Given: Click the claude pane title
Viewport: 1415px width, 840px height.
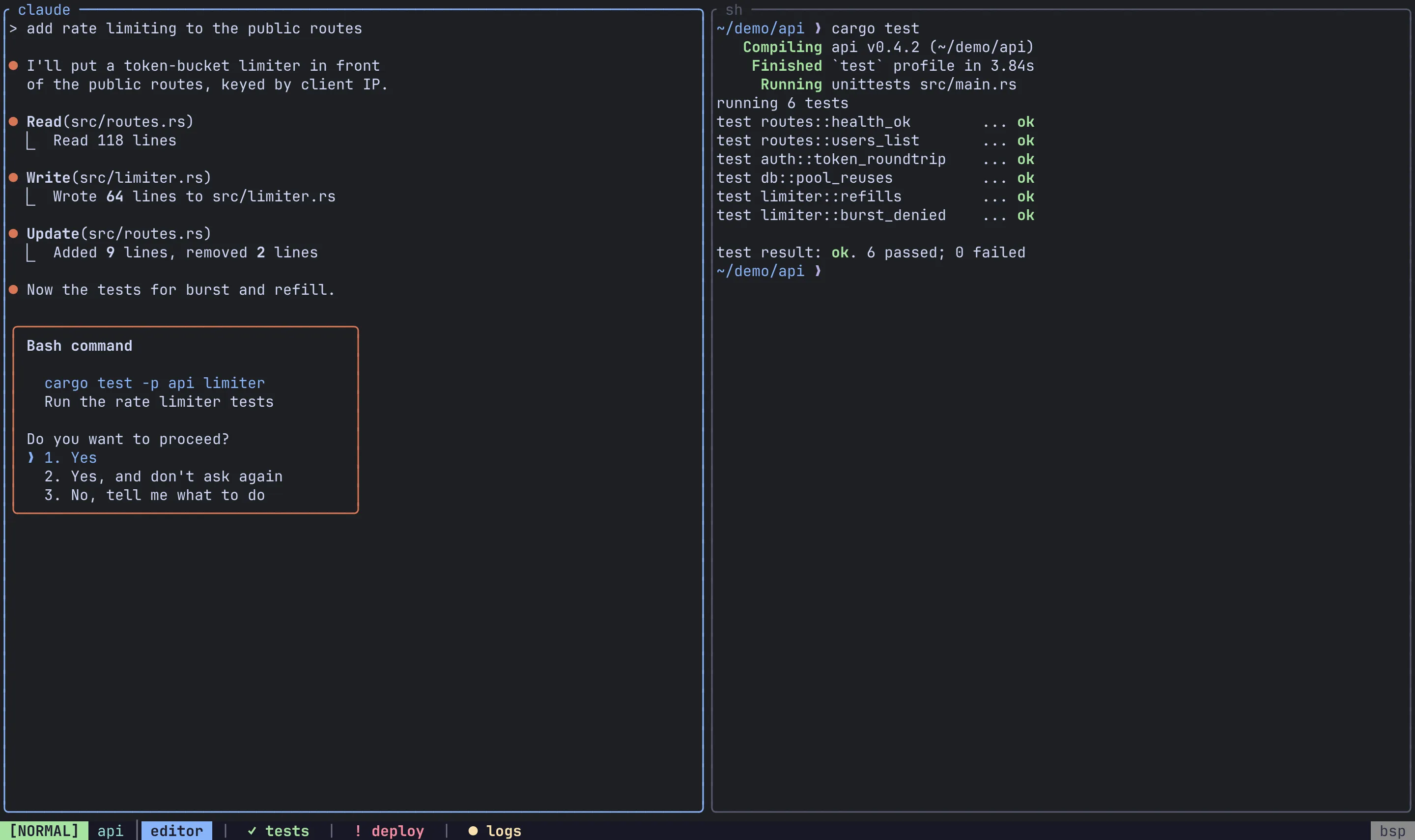Looking at the screenshot, I should (x=44, y=10).
